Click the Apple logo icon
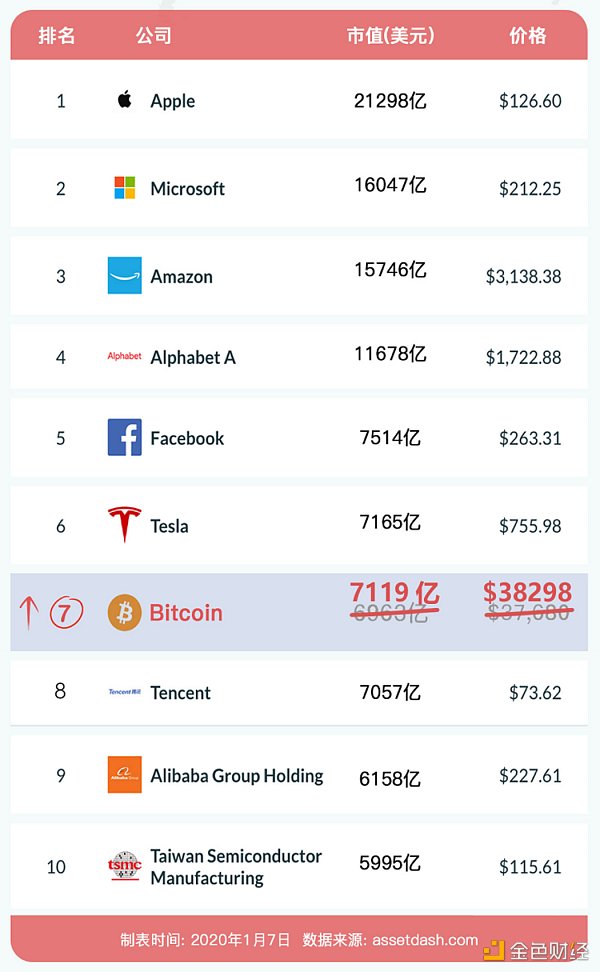Viewport: 600px width, 972px height. coord(125,100)
